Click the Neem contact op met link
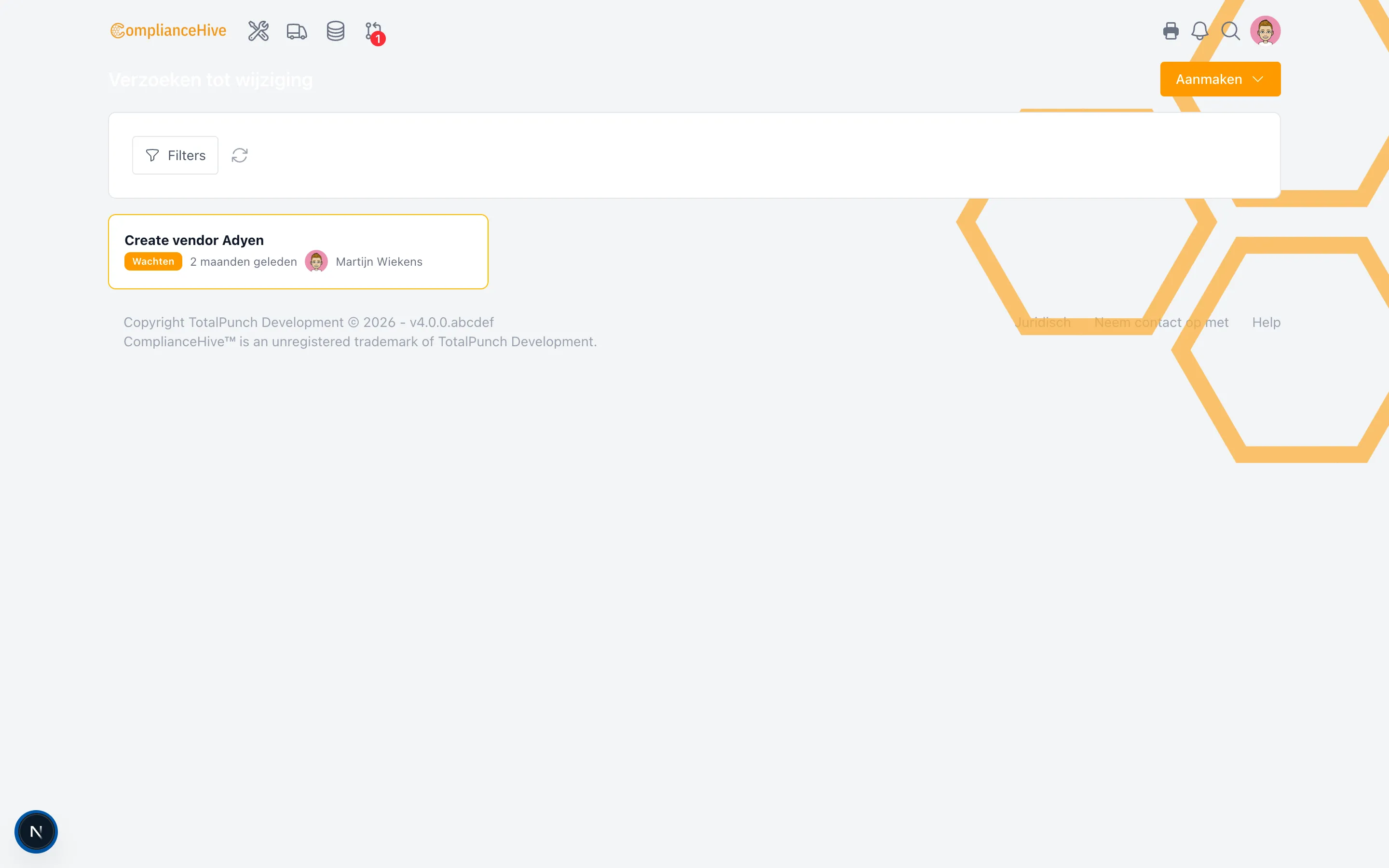 click(1161, 322)
